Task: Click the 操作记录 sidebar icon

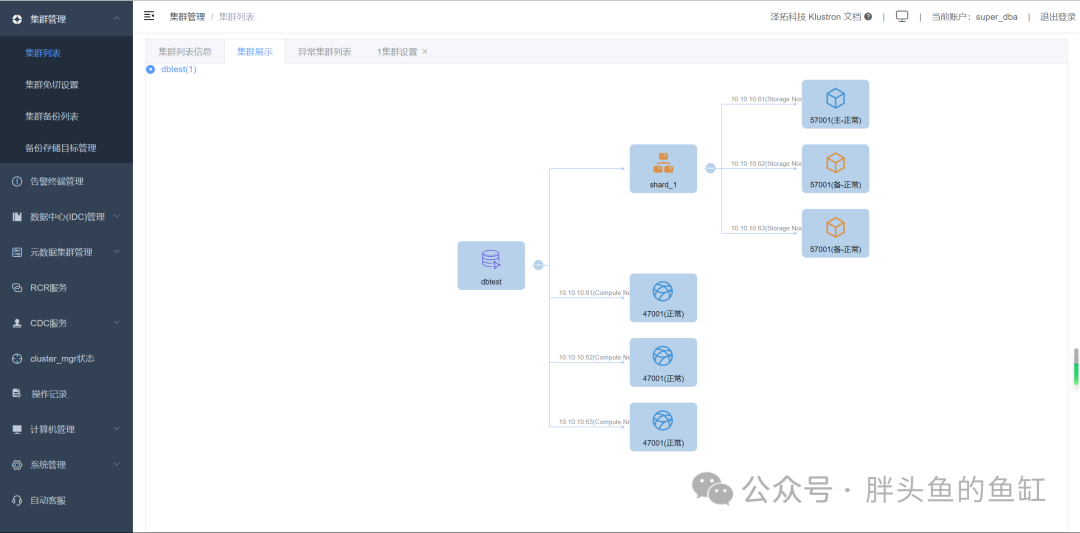Action: (x=17, y=394)
